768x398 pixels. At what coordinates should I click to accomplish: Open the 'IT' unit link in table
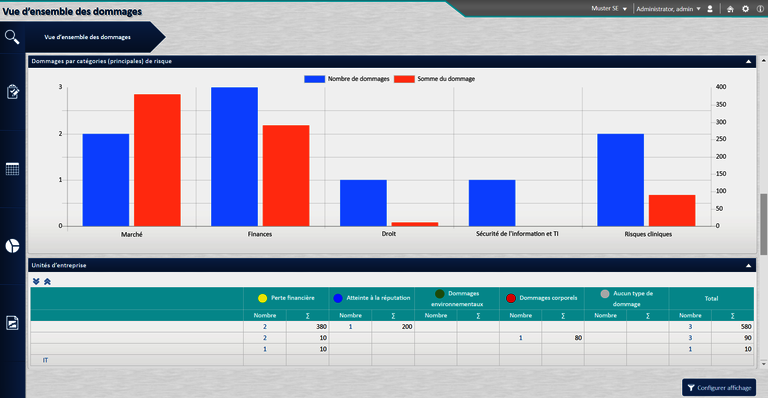pos(45,360)
